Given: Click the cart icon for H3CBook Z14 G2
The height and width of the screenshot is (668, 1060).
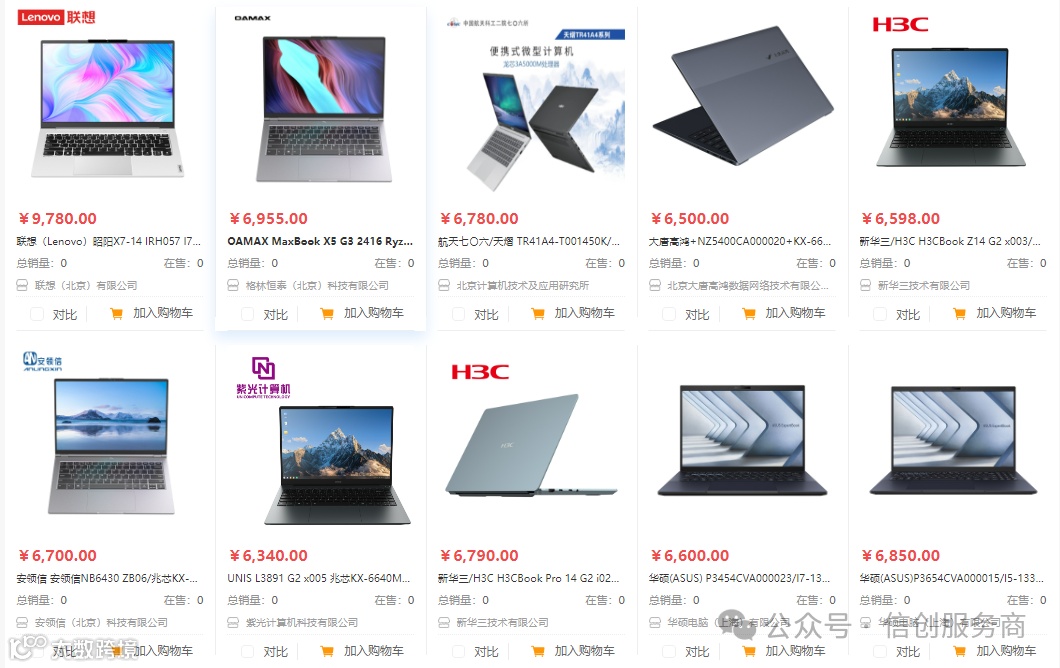Looking at the screenshot, I should pyautogui.click(x=960, y=314).
